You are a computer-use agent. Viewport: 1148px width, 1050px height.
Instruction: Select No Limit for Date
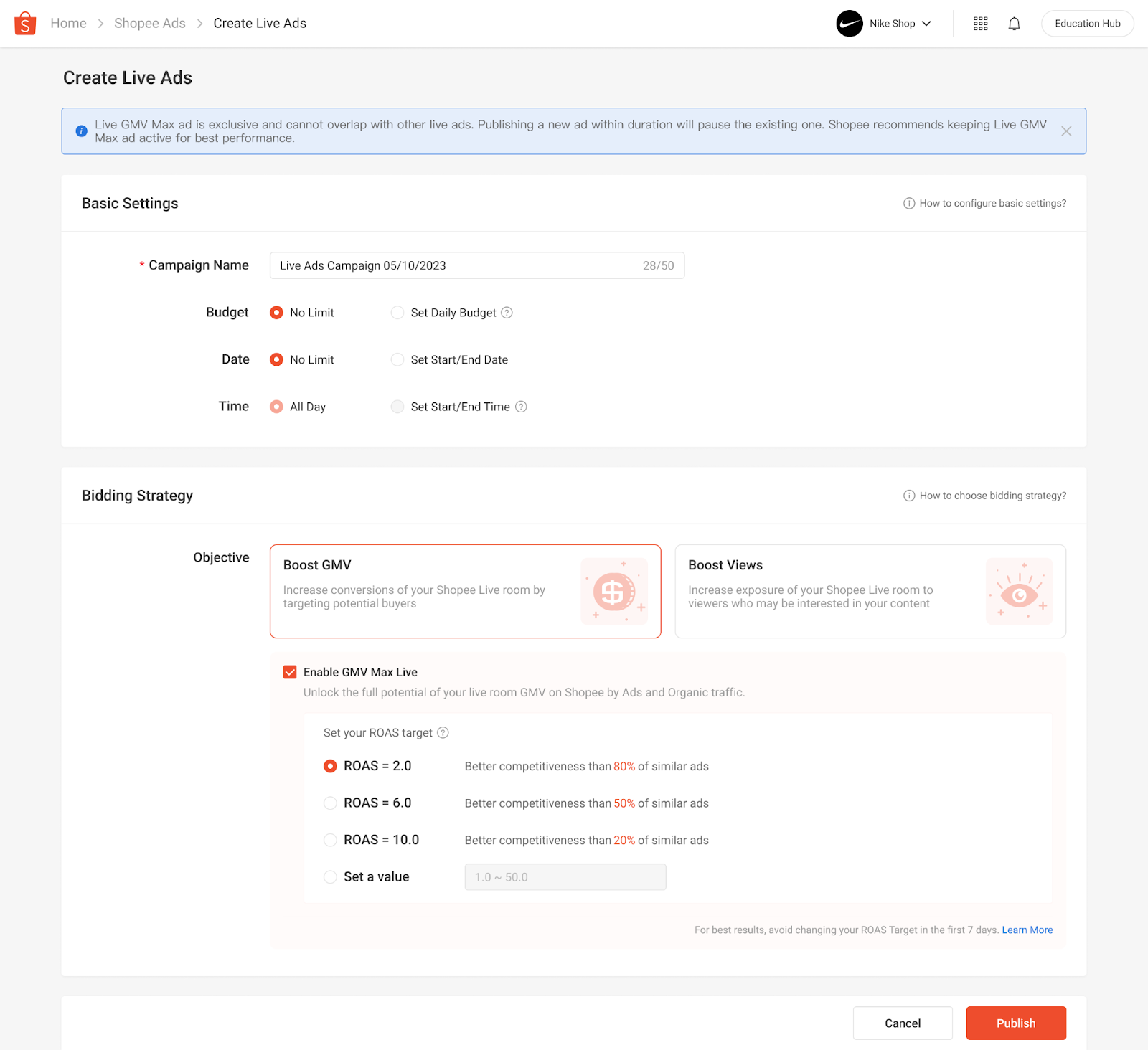tap(276, 359)
